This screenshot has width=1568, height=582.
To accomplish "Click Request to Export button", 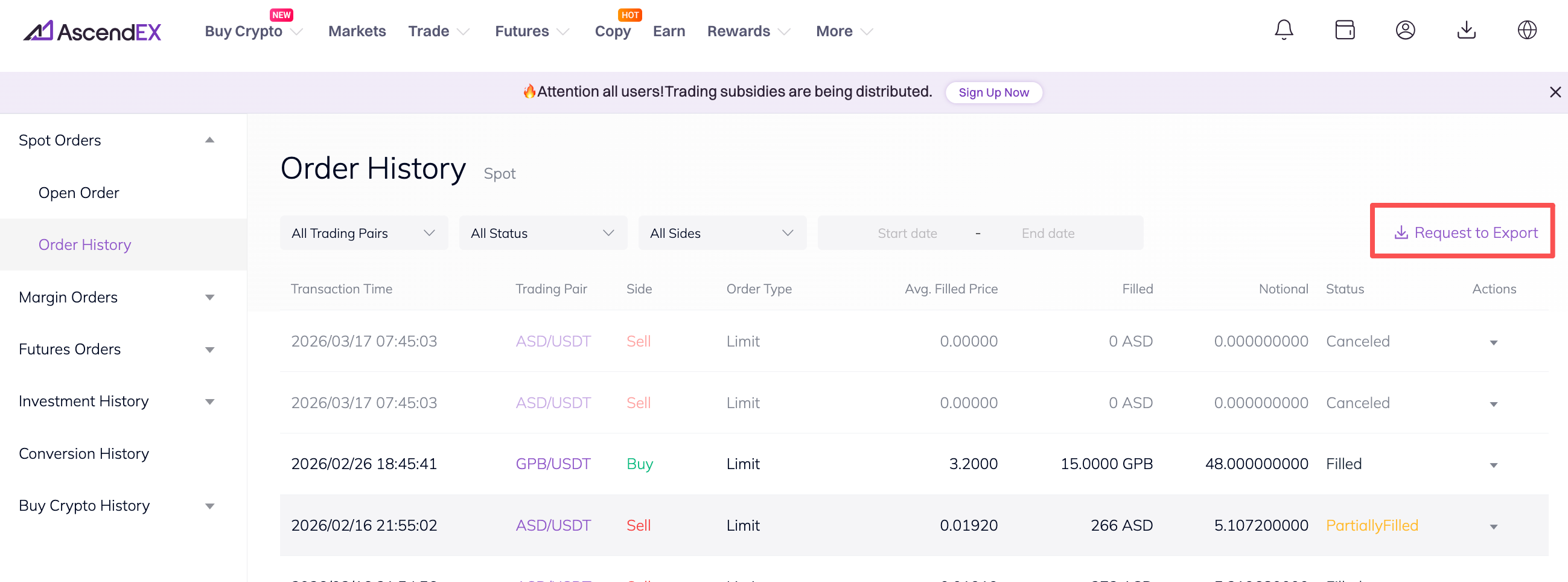I will coord(1465,232).
